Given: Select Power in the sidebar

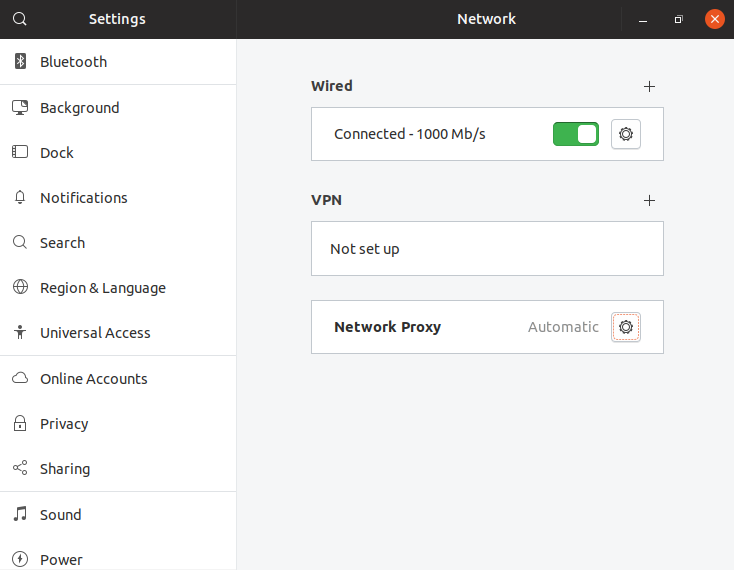Looking at the screenshot, I should pos(118,554).
